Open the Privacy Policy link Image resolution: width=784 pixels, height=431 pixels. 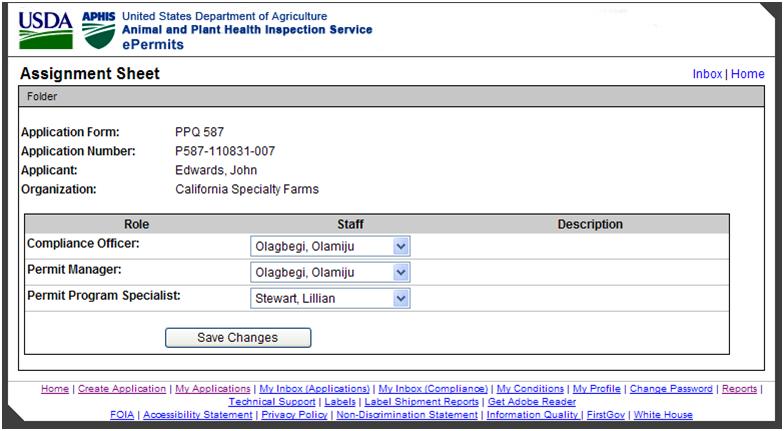coord(294,415)
